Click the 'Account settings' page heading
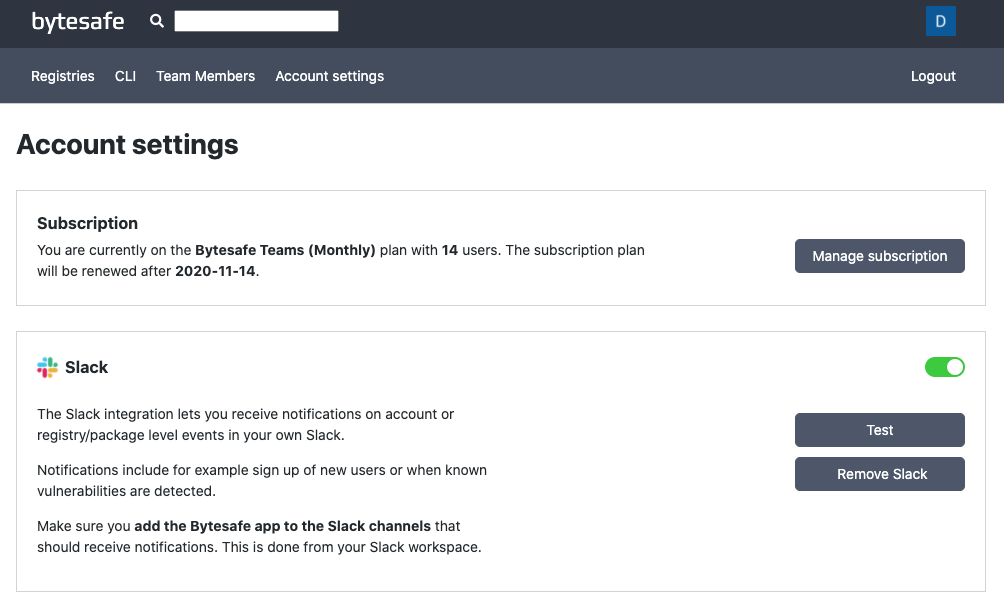Viewport: 1004px width, 604px height. pos(127,145)
